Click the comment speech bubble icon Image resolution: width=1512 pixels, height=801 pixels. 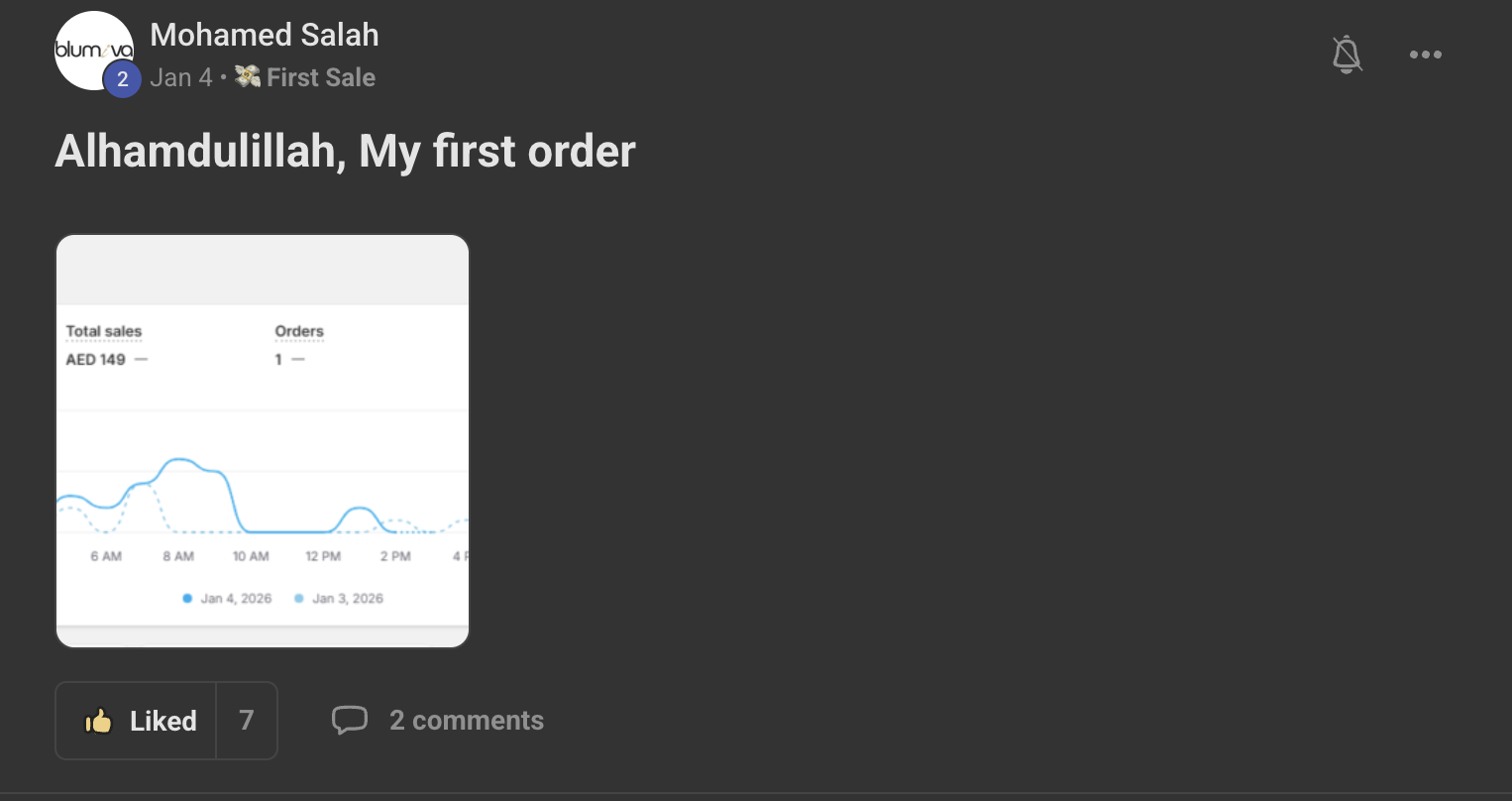tap(349, 721)
